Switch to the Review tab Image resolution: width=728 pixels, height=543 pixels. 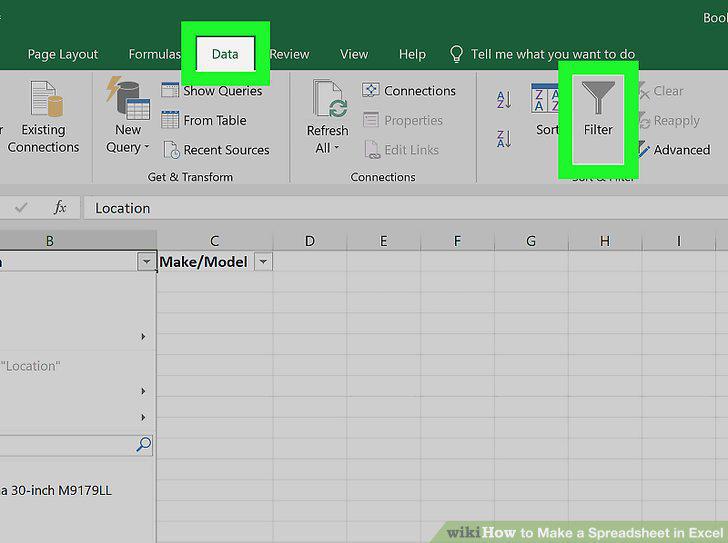(290, 54)
